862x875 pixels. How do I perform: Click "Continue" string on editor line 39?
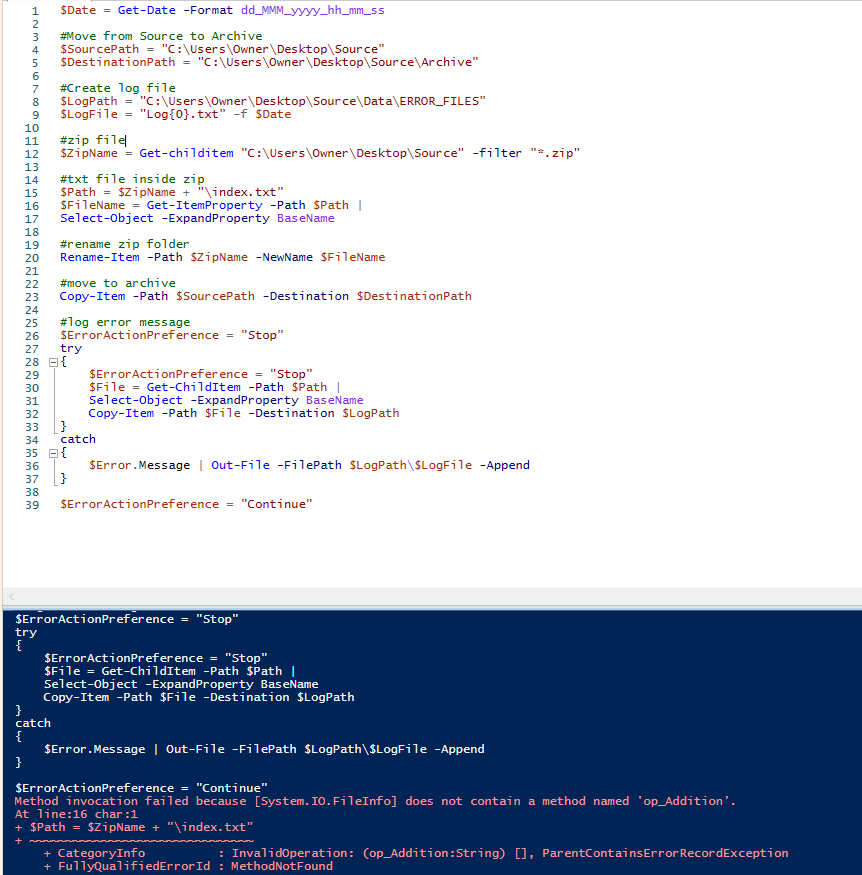click(277, 504)
